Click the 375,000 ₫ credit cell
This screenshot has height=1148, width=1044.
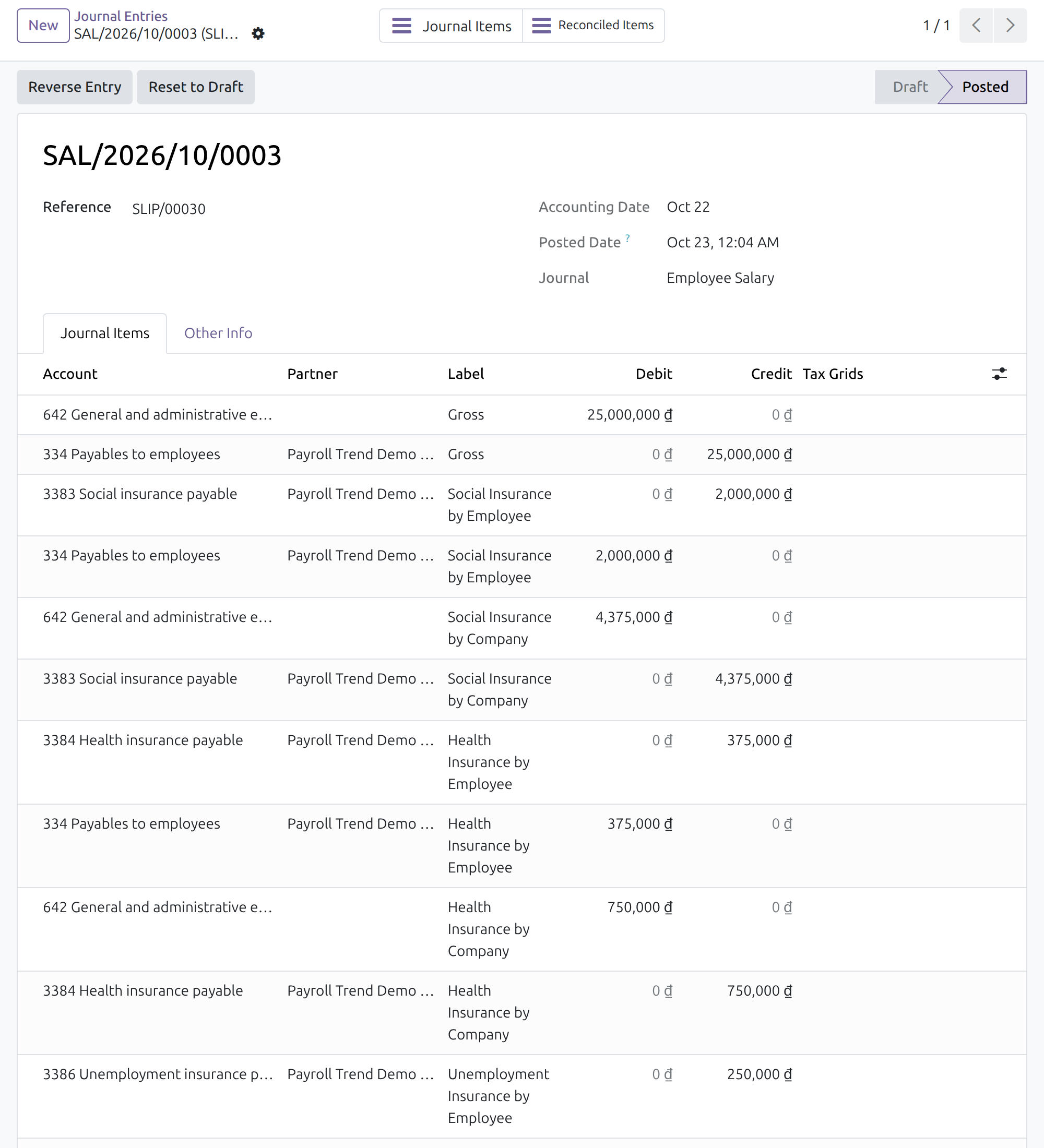(759, 740)
